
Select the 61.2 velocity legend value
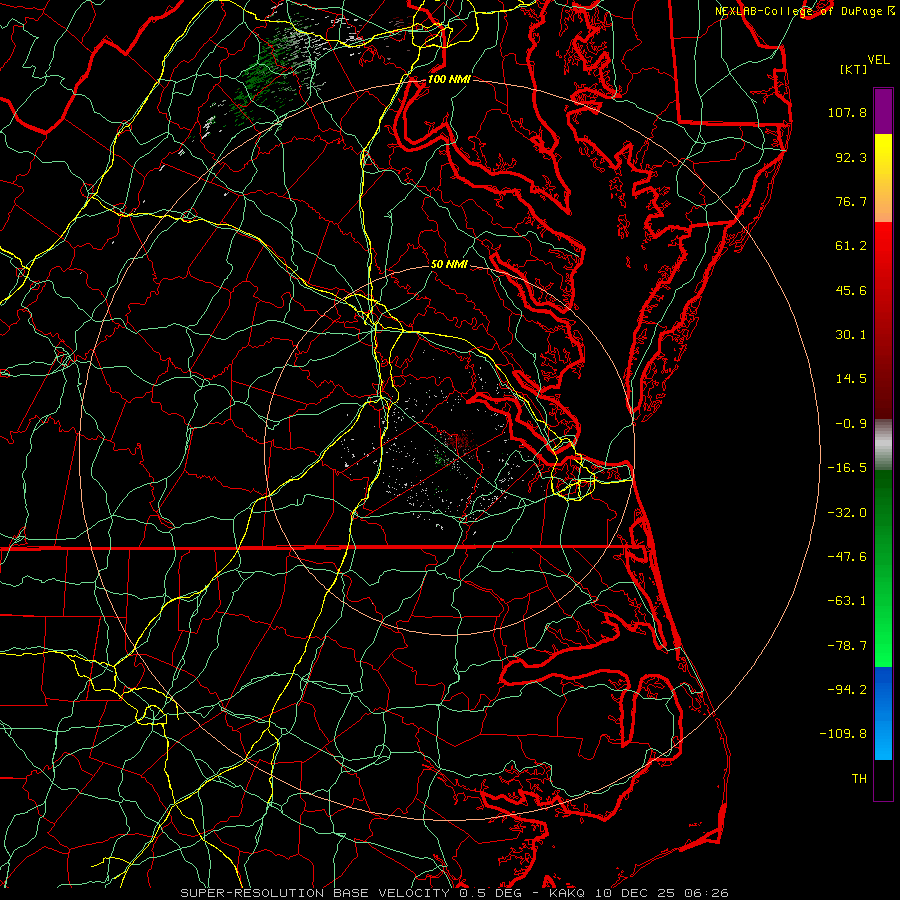pos(851,246)
